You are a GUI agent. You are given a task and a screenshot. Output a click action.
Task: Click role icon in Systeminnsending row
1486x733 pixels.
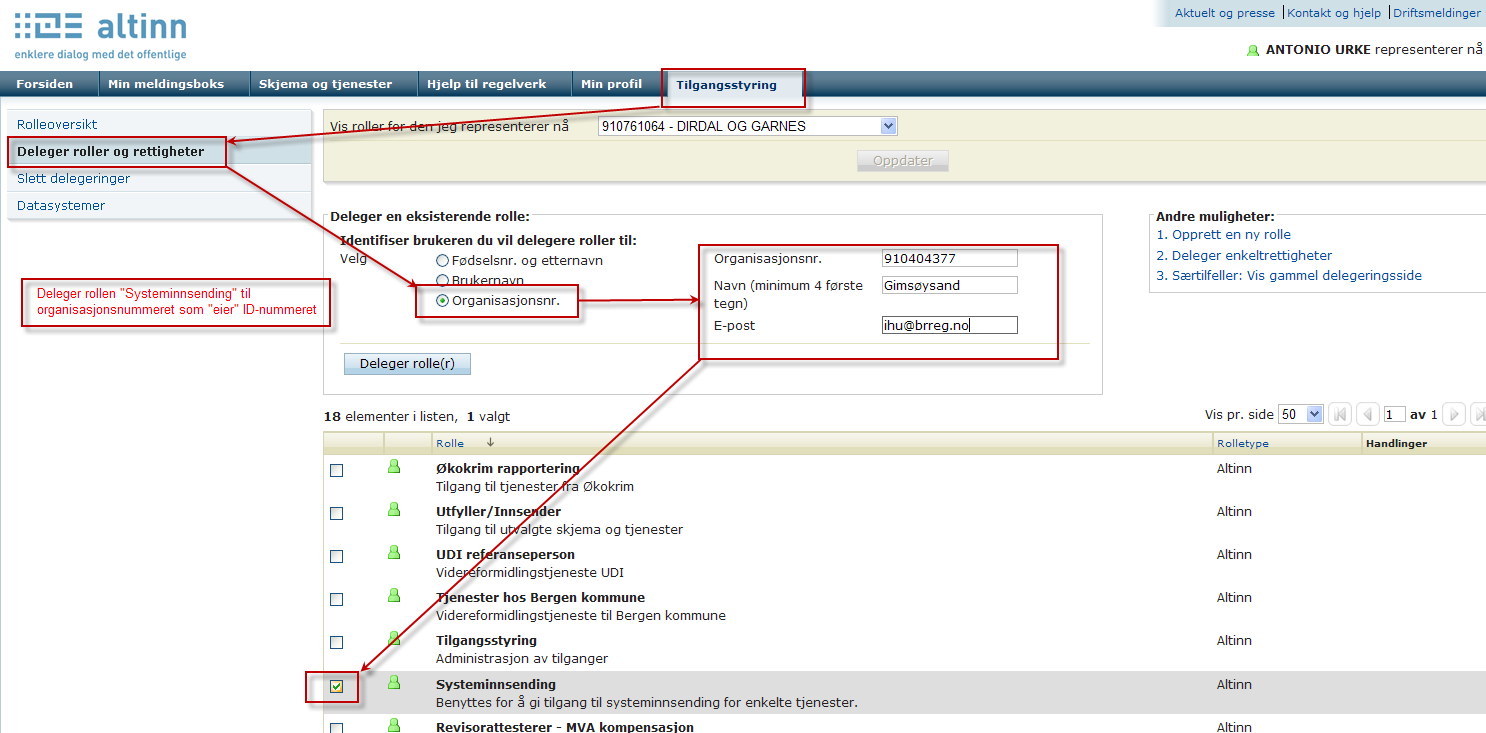(394, 682)
